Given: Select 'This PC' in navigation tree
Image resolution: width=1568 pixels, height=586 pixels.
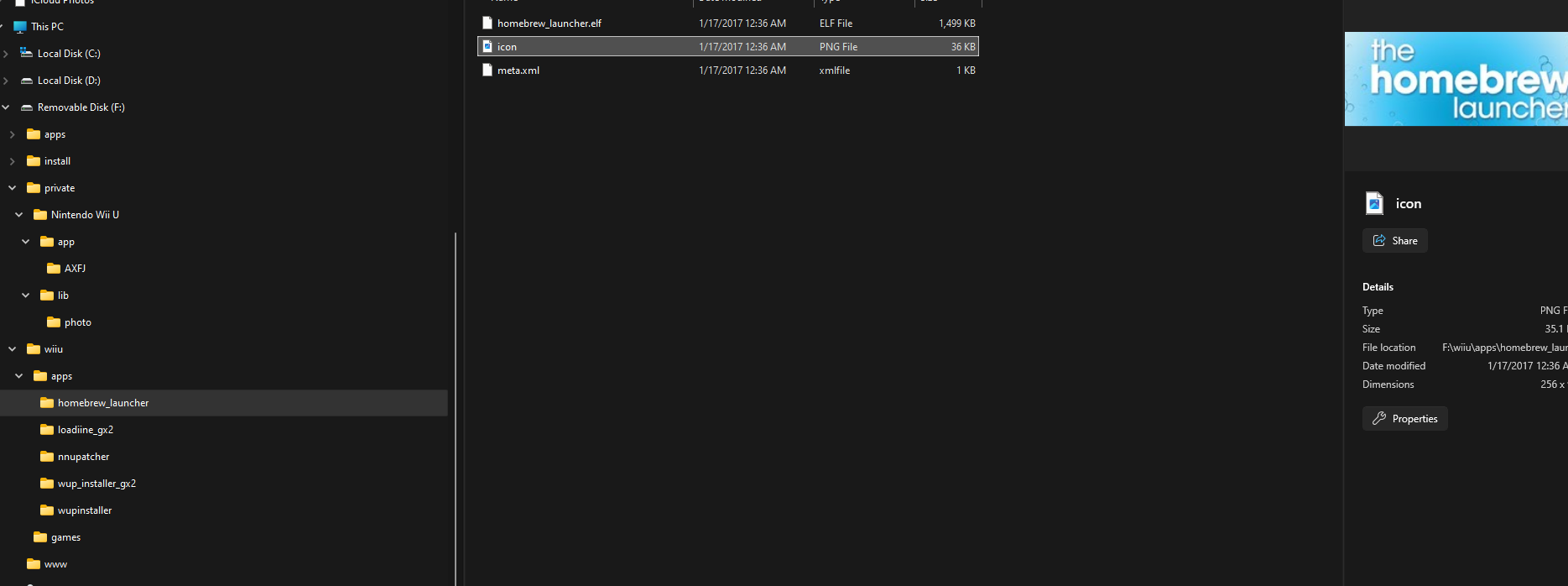Looking at the screenshot, I should pos(47,27).
